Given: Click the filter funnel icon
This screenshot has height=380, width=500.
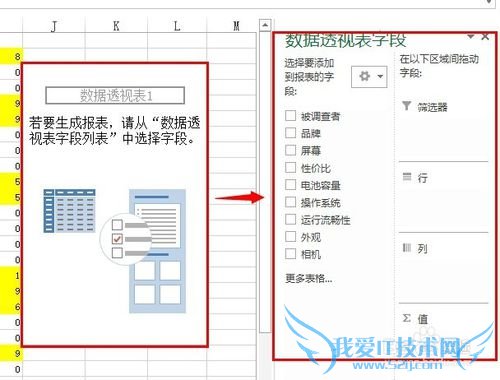Looking at the screenshot, I should (406, 106).
